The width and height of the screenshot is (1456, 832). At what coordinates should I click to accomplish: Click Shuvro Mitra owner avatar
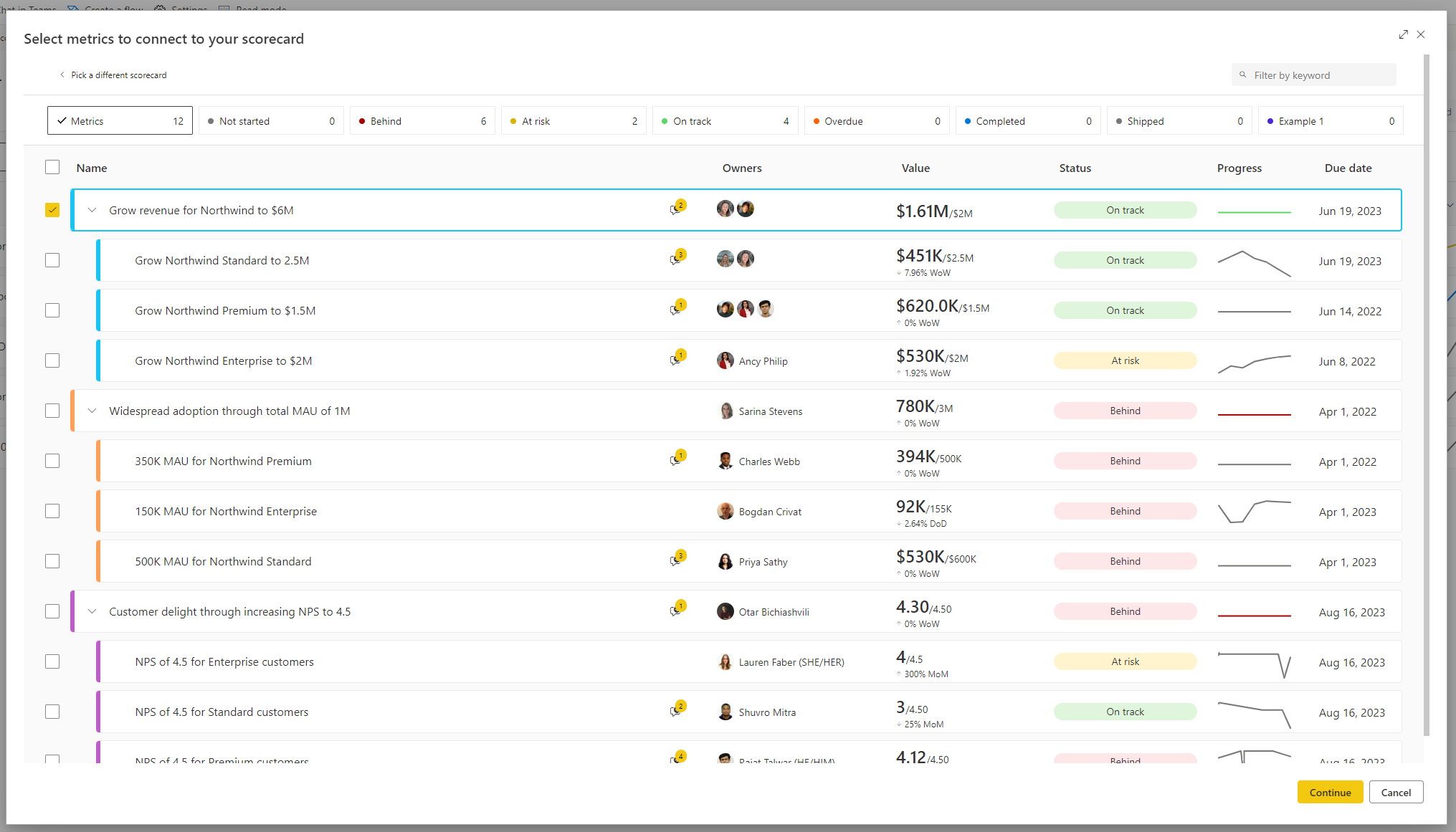click(725, 712)
